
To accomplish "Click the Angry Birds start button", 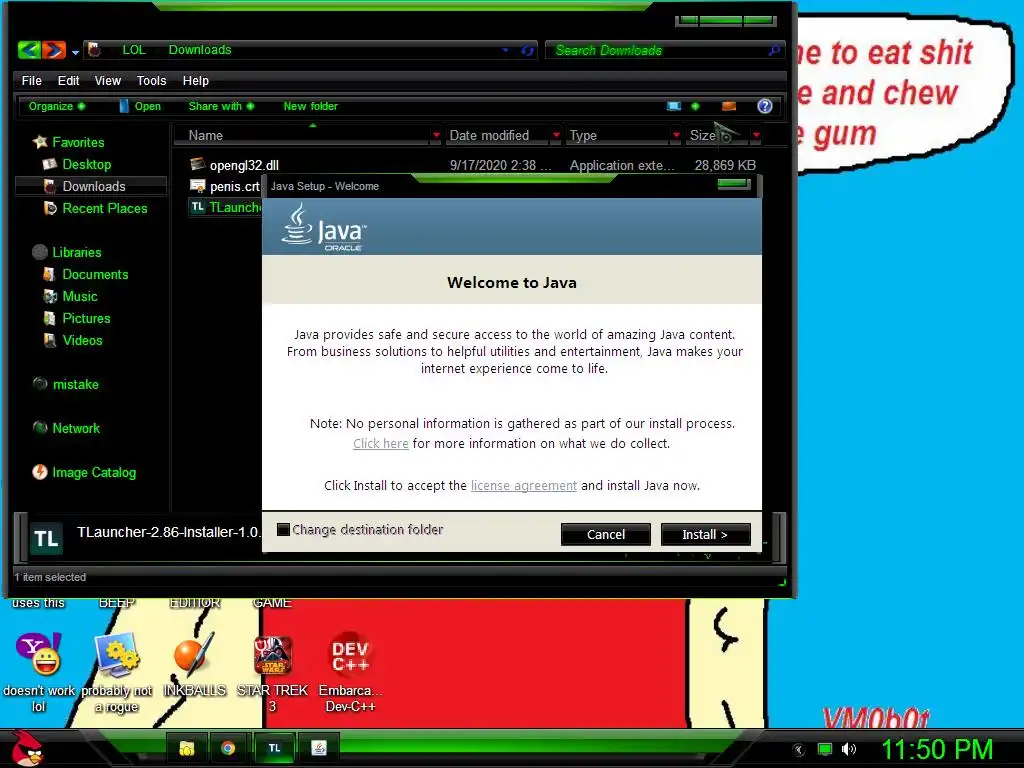I will coord(27,748).
